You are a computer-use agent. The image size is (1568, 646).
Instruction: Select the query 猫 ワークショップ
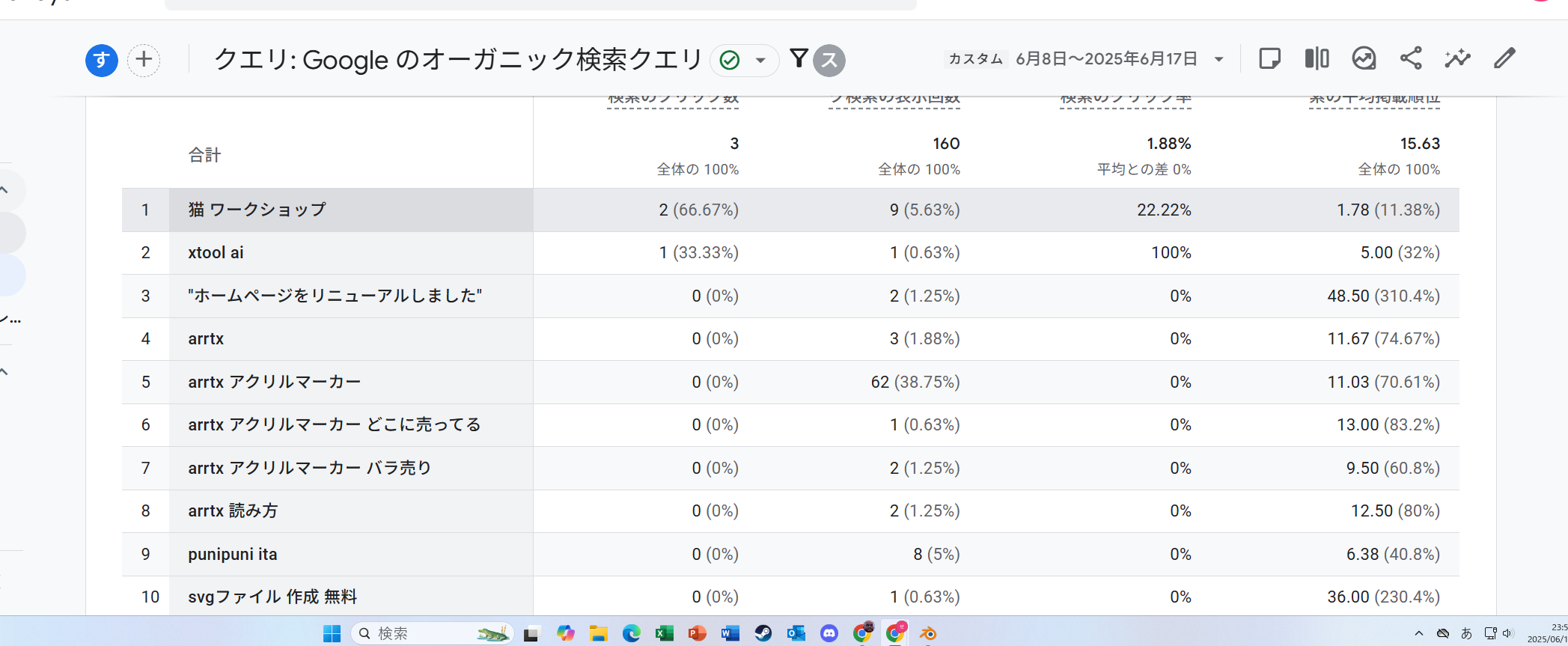(257, 210)
